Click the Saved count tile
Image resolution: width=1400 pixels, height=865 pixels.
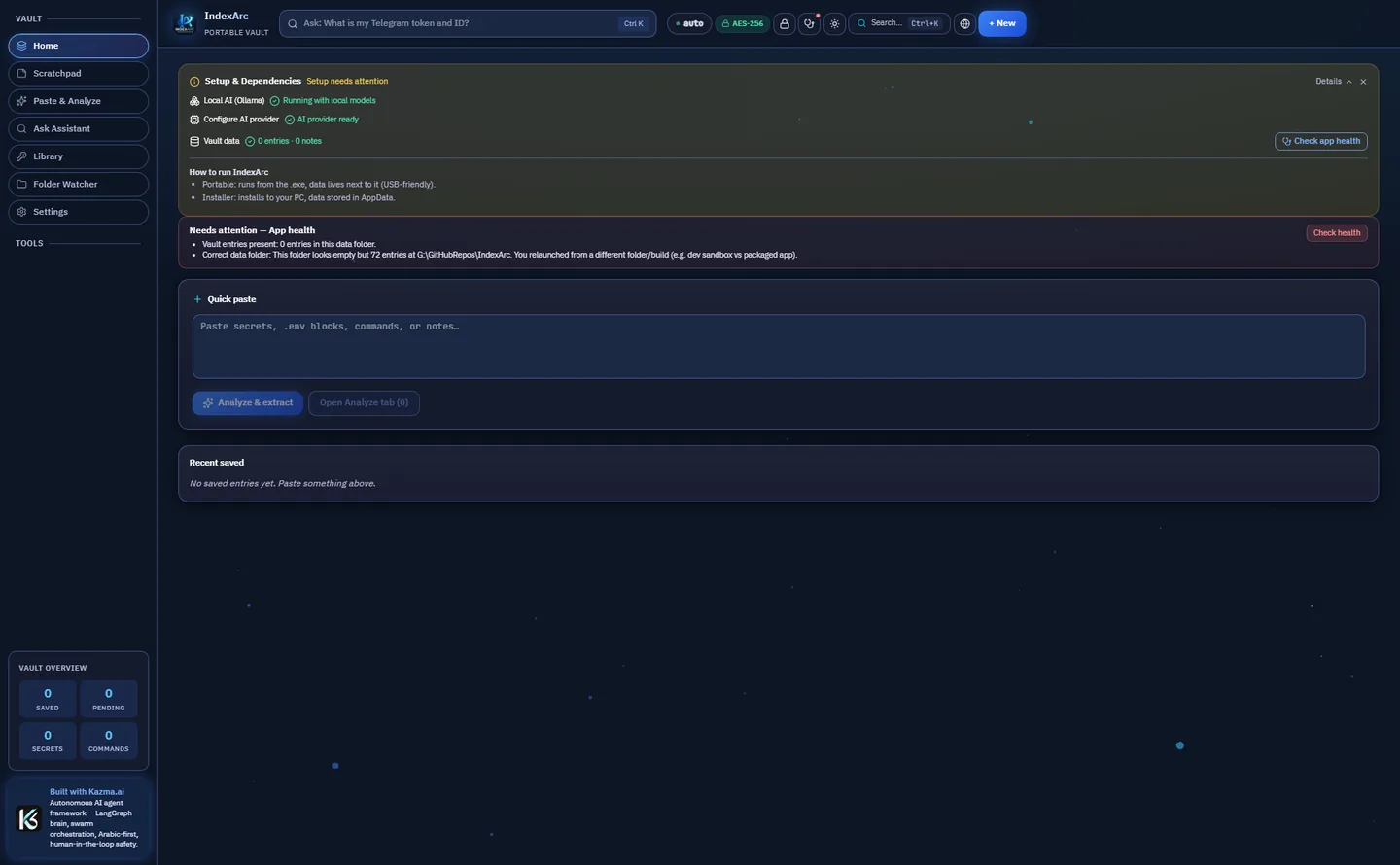click(x=48, y=699)
